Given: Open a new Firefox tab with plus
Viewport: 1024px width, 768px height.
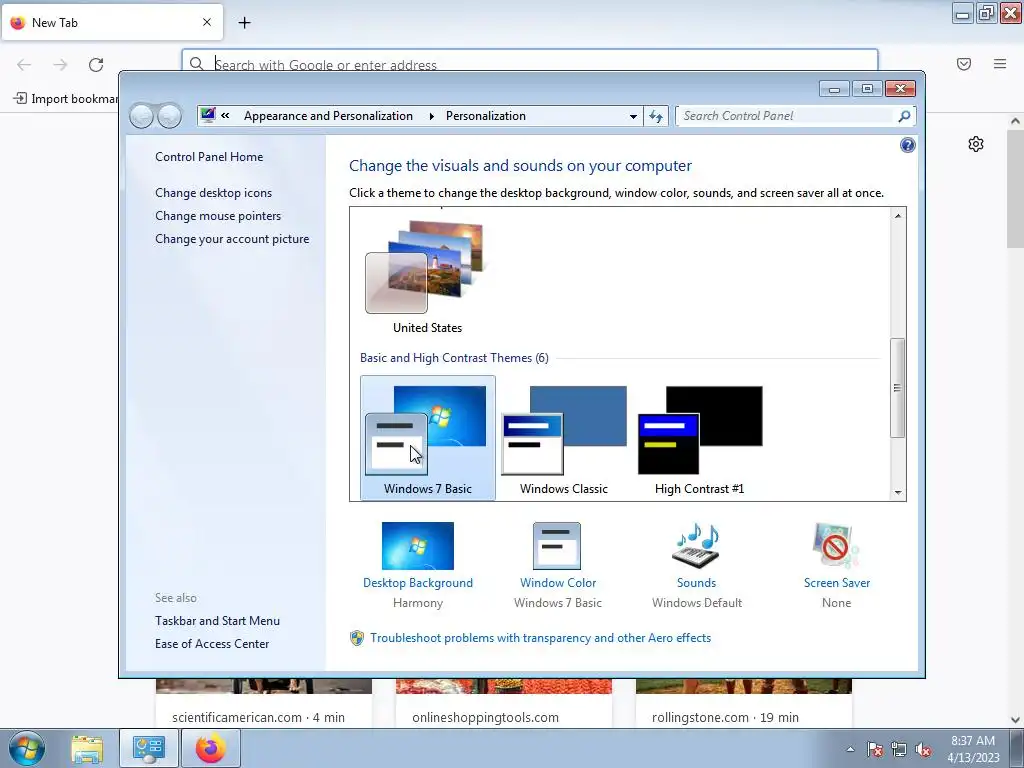Looking at the screenshot, I should point(244,23).
